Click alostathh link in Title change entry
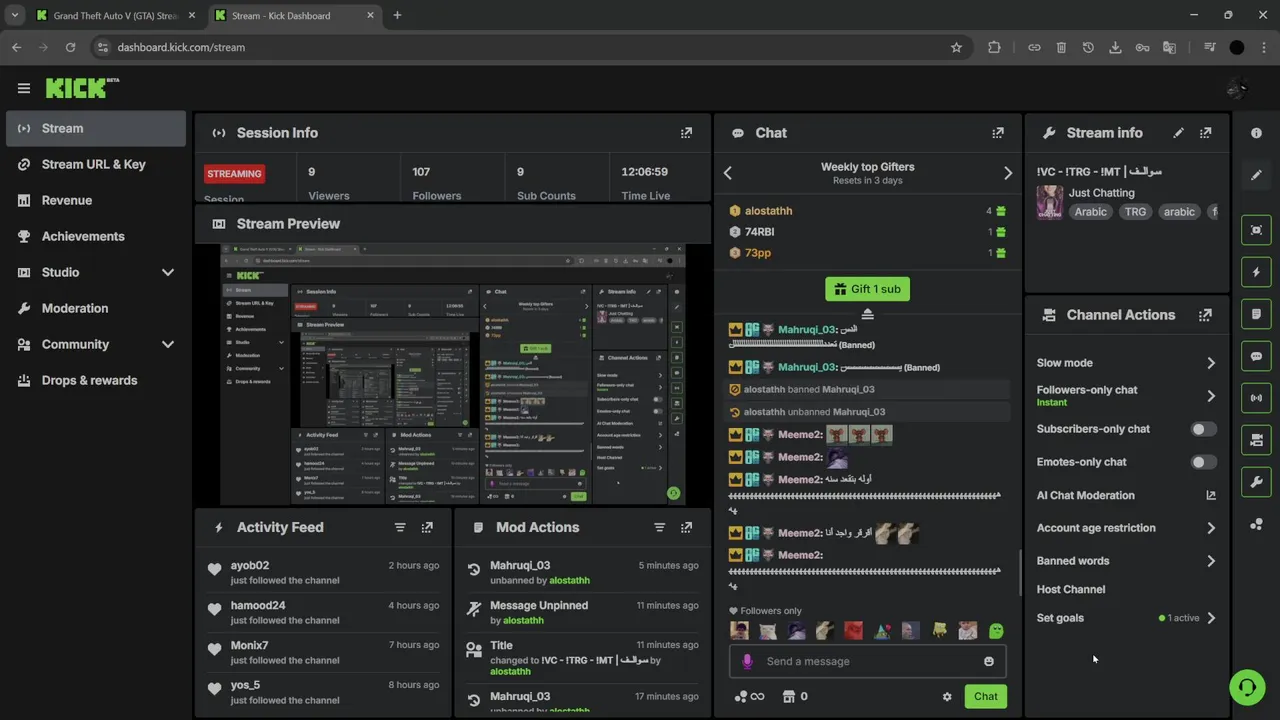Screen dimensions: 1280x720 pyautogui.click(x=510, y=672)
